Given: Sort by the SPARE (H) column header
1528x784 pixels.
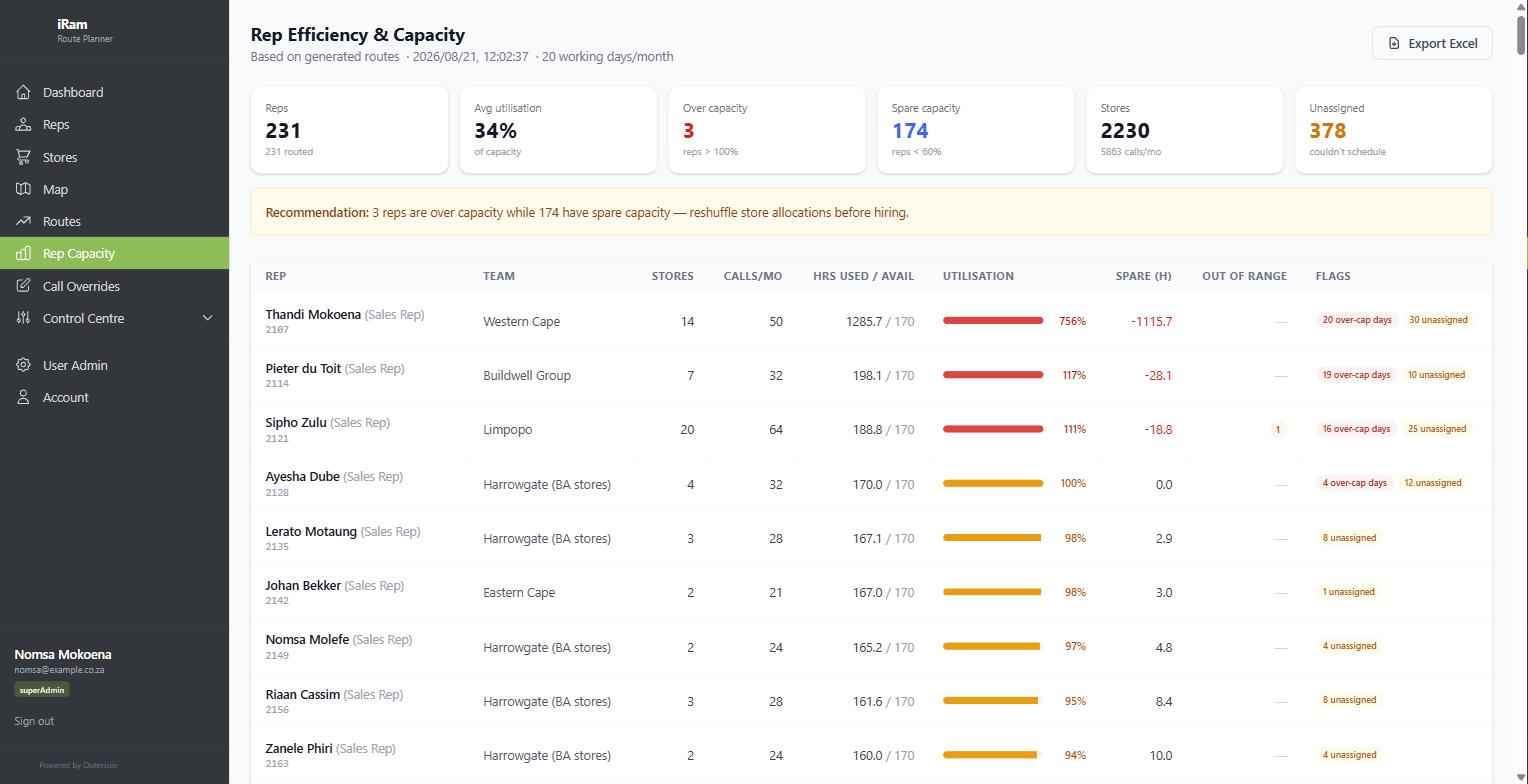Looking at the screenshot, I should pos(1143,276).
